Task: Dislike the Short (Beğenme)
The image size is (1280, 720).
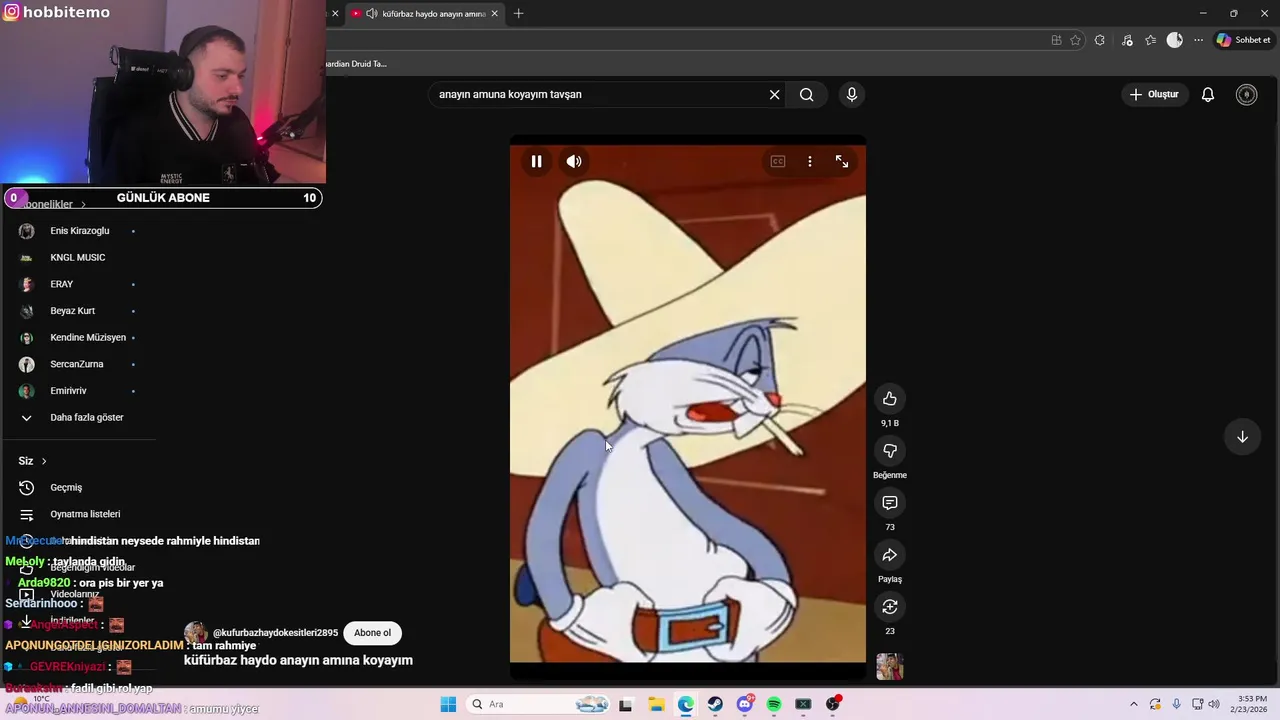Action: [x=890, y=451]
